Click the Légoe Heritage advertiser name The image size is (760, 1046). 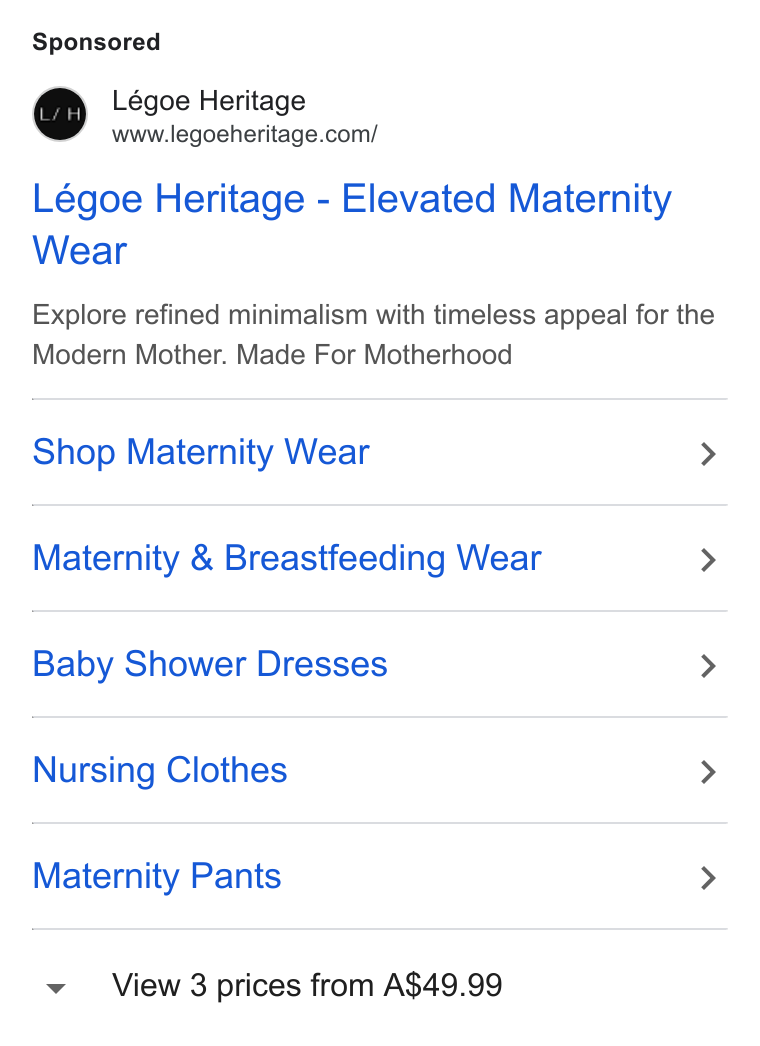[209, 101]
